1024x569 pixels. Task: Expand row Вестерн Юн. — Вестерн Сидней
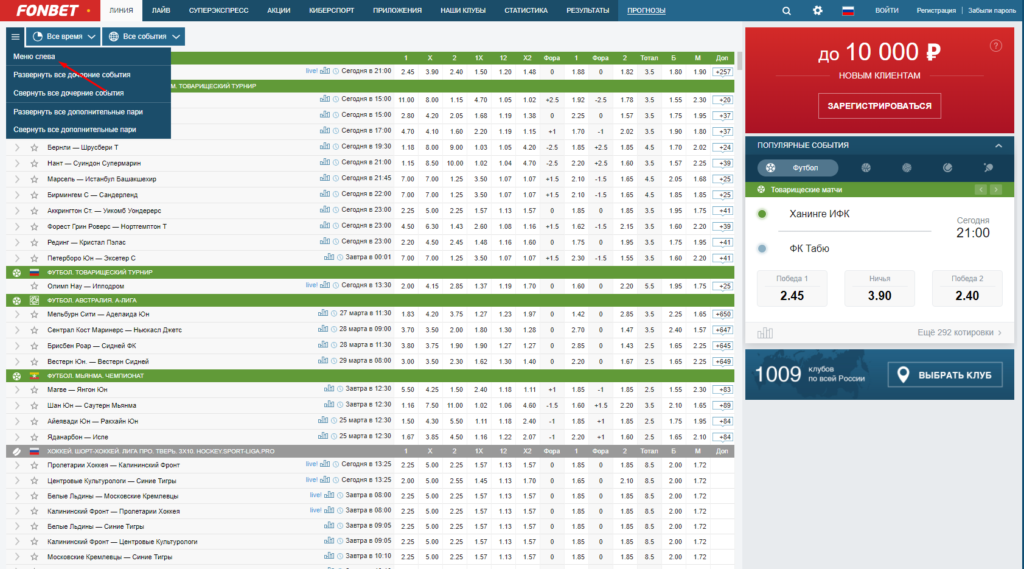coord(17,361)
